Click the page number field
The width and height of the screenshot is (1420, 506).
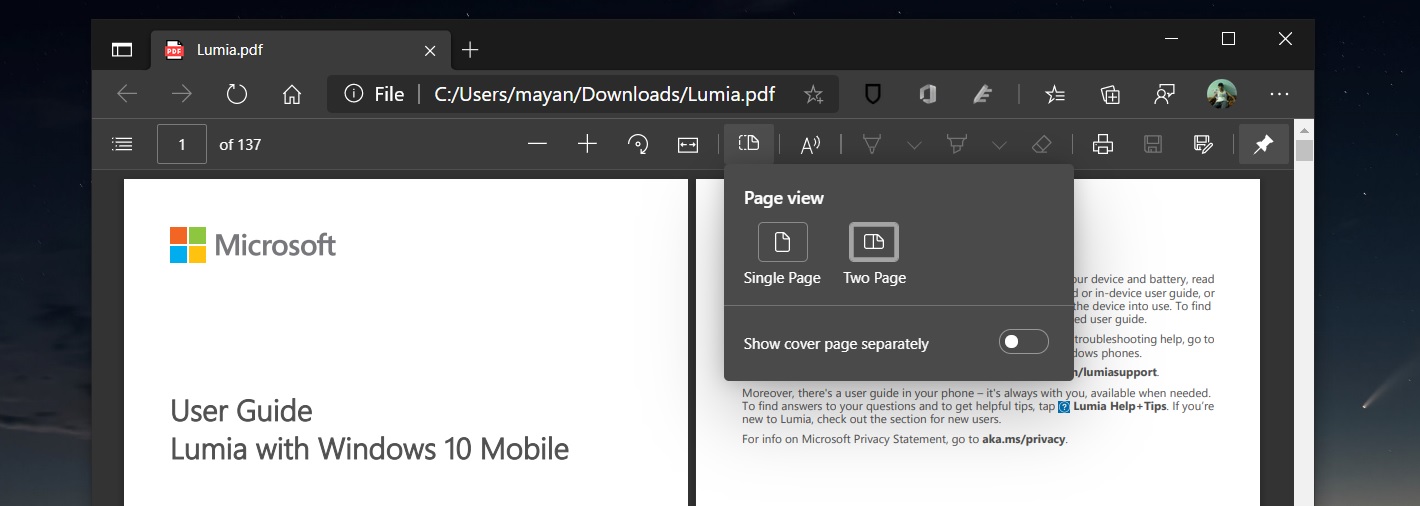click(x=182, y=144)
